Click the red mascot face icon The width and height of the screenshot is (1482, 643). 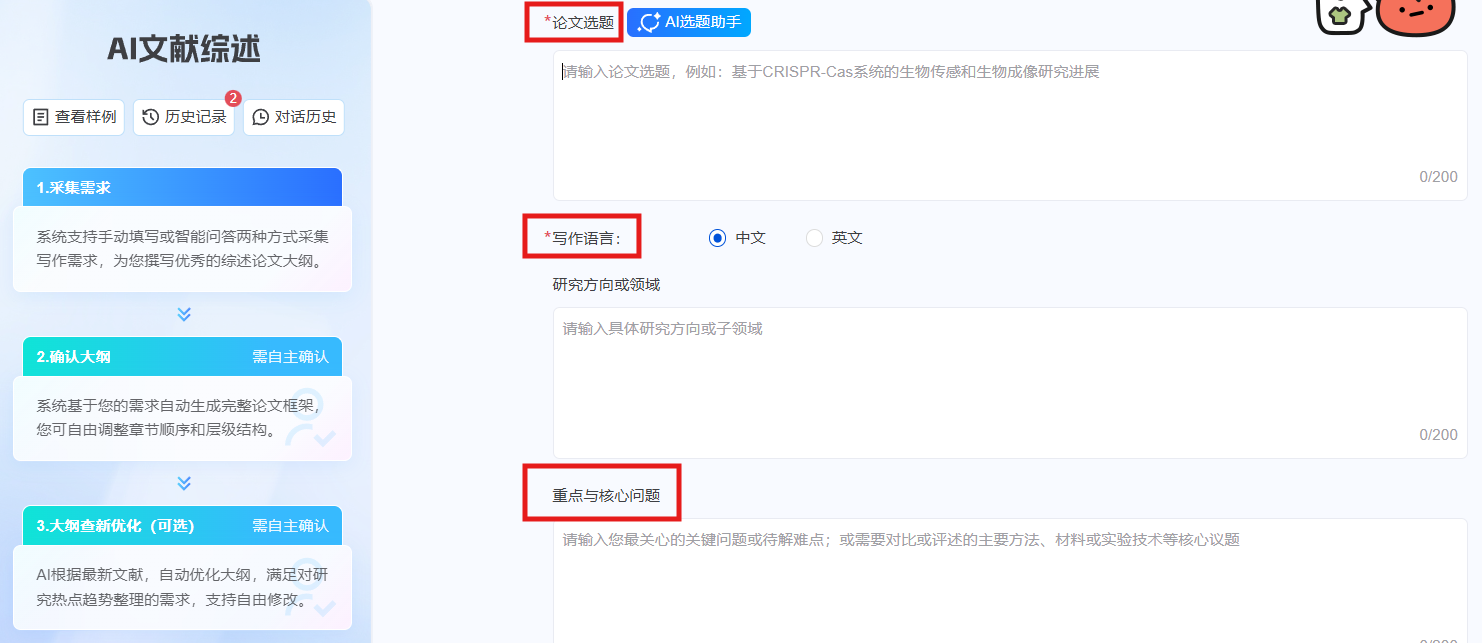[x=1415, y=14]
